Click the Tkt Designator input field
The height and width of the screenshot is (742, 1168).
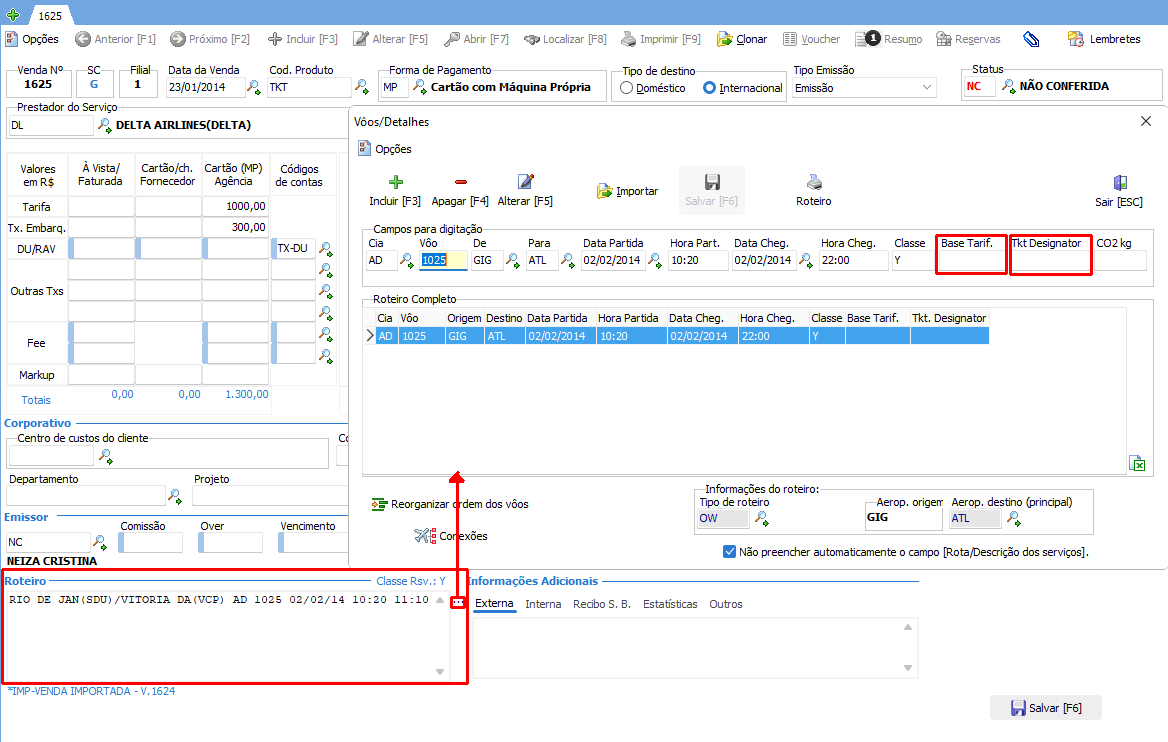tap(1050, 261)
